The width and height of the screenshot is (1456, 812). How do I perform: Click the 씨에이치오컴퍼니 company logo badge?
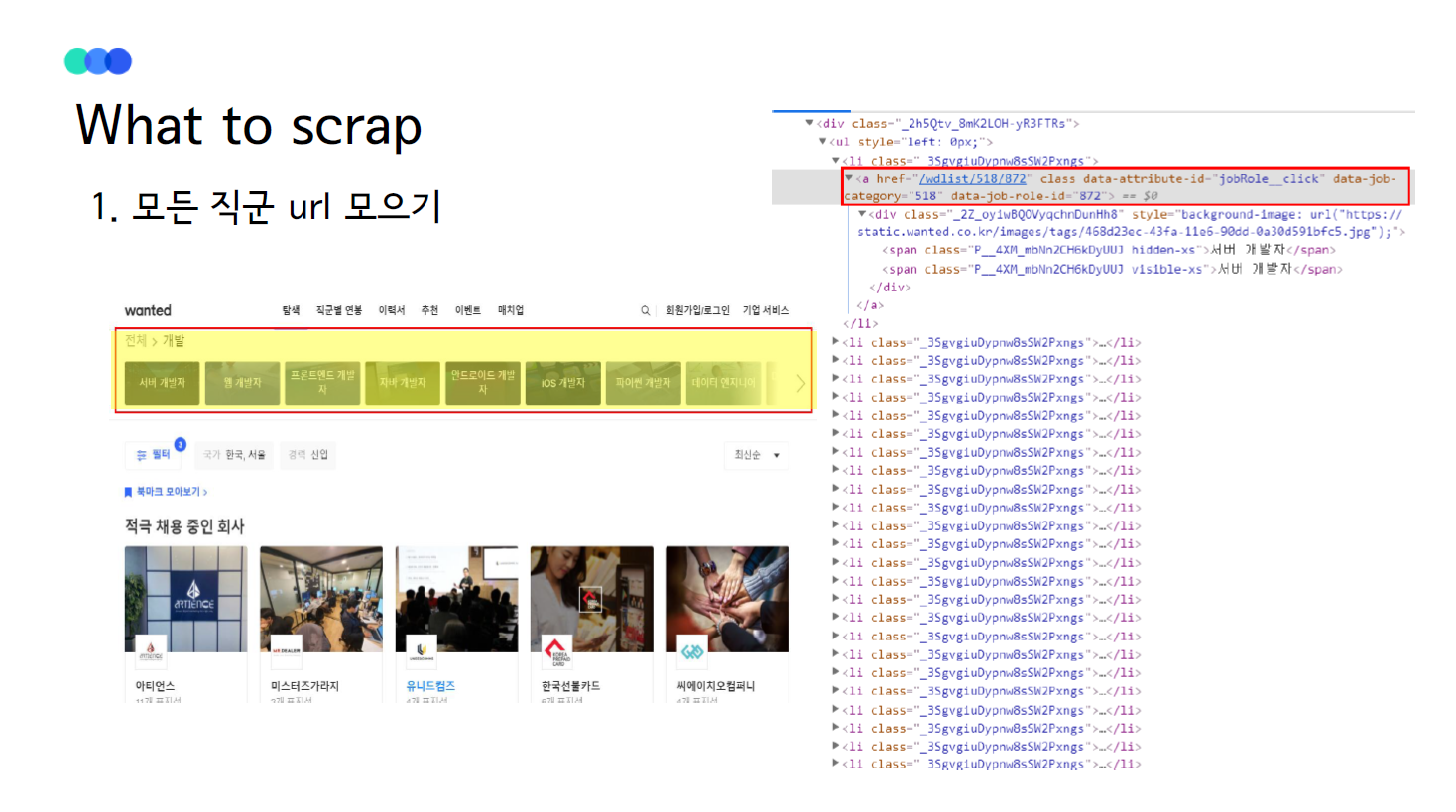[x=691, y=650]
